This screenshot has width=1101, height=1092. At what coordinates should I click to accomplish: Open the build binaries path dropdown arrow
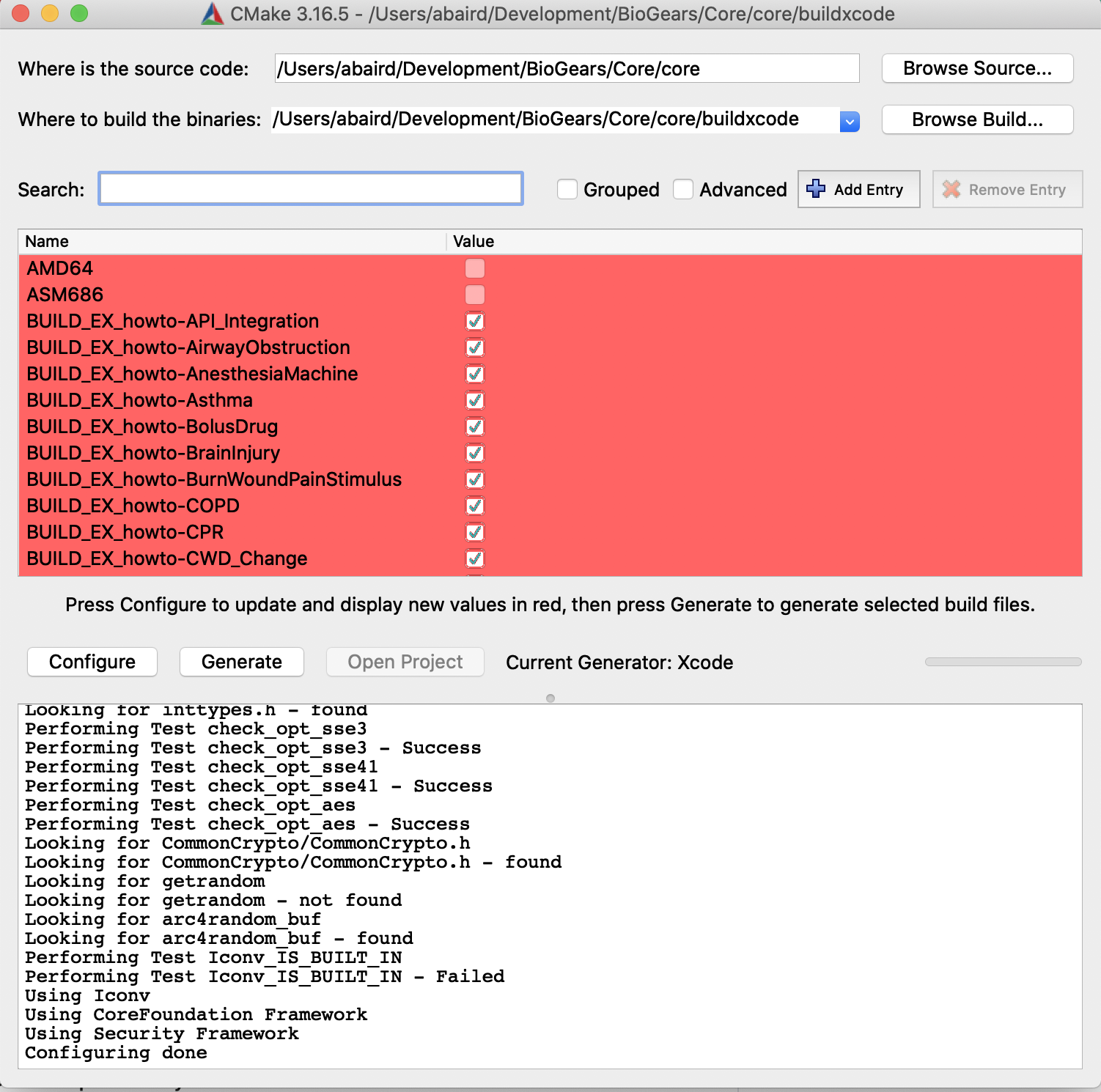tap(850, 122)
